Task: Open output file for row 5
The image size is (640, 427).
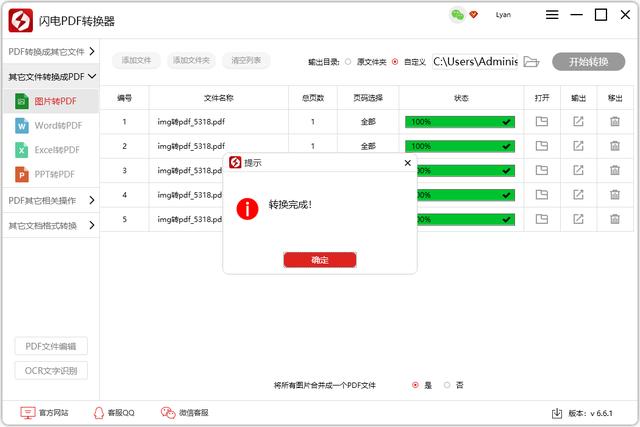Action: 542,219
